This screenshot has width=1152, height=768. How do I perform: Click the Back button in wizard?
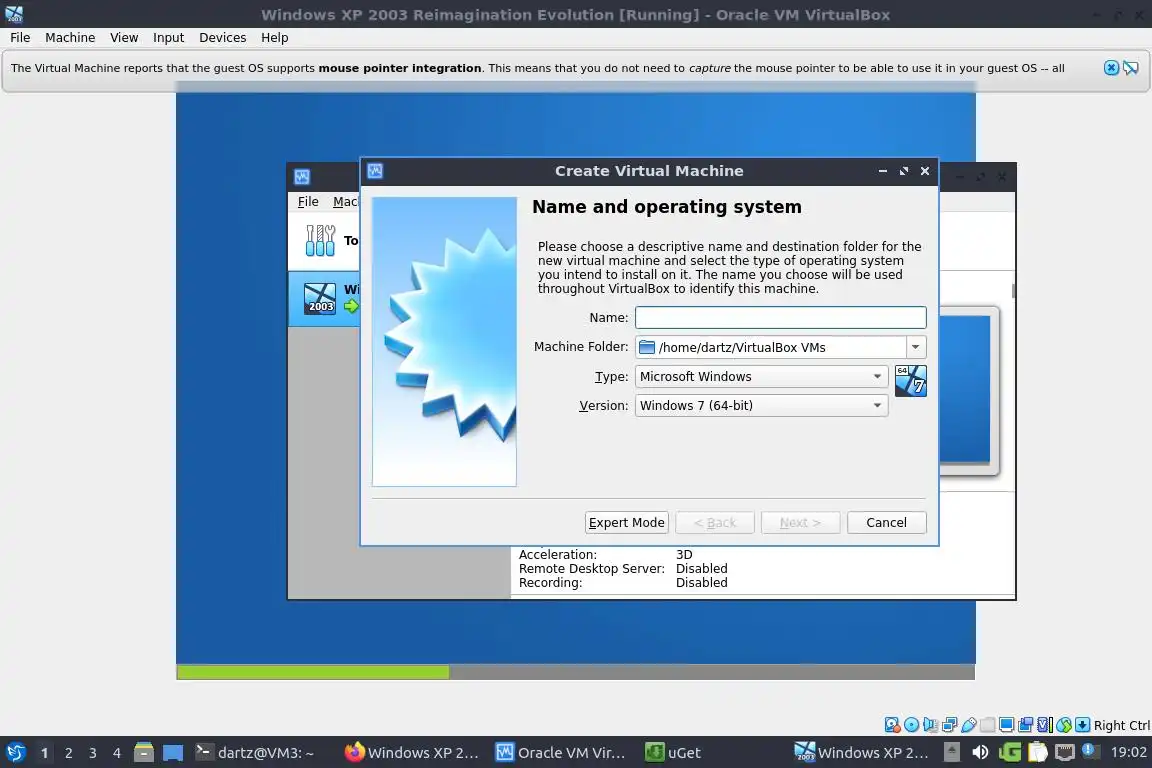point(715,523)
